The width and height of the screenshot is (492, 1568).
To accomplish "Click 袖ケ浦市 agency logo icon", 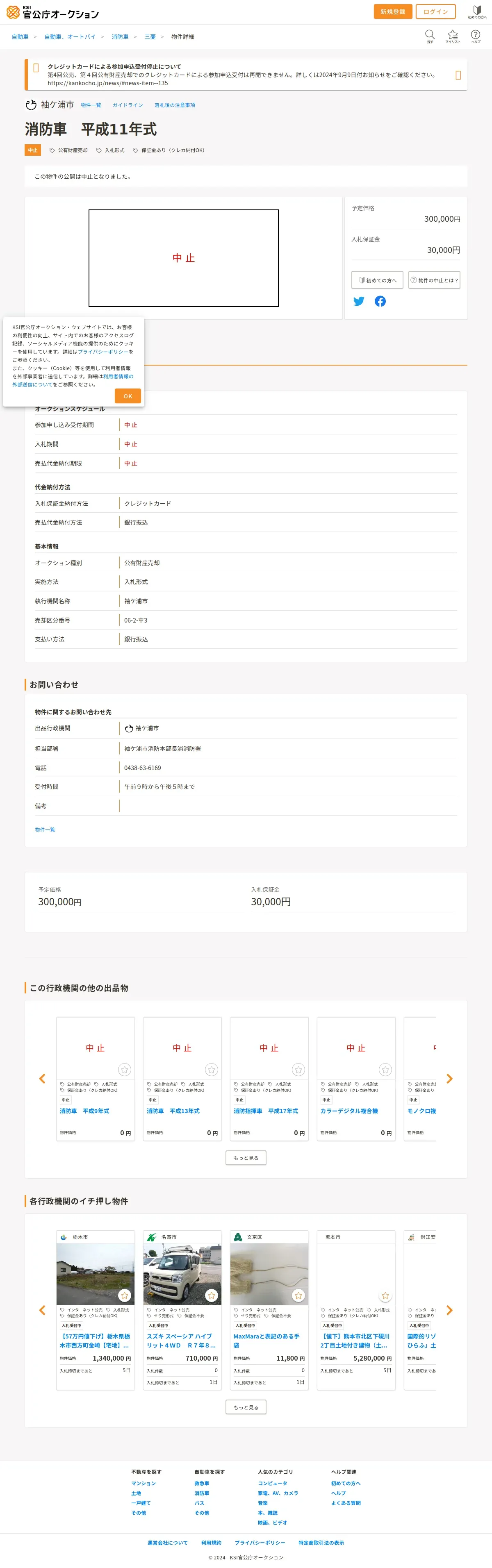I will pyautogui.click(x=31, y=105).
